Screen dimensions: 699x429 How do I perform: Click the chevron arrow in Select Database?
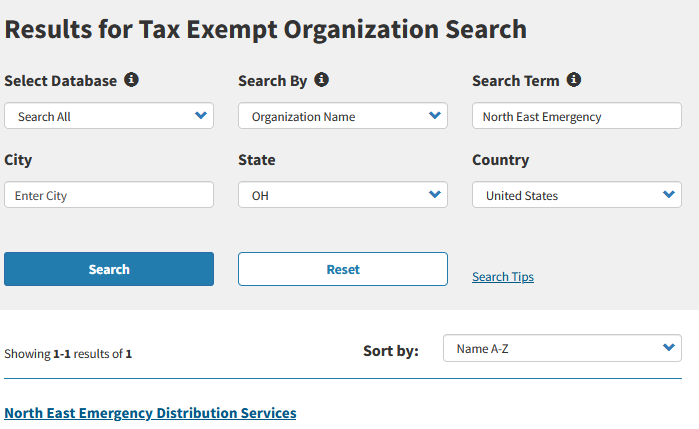point(201,116)
